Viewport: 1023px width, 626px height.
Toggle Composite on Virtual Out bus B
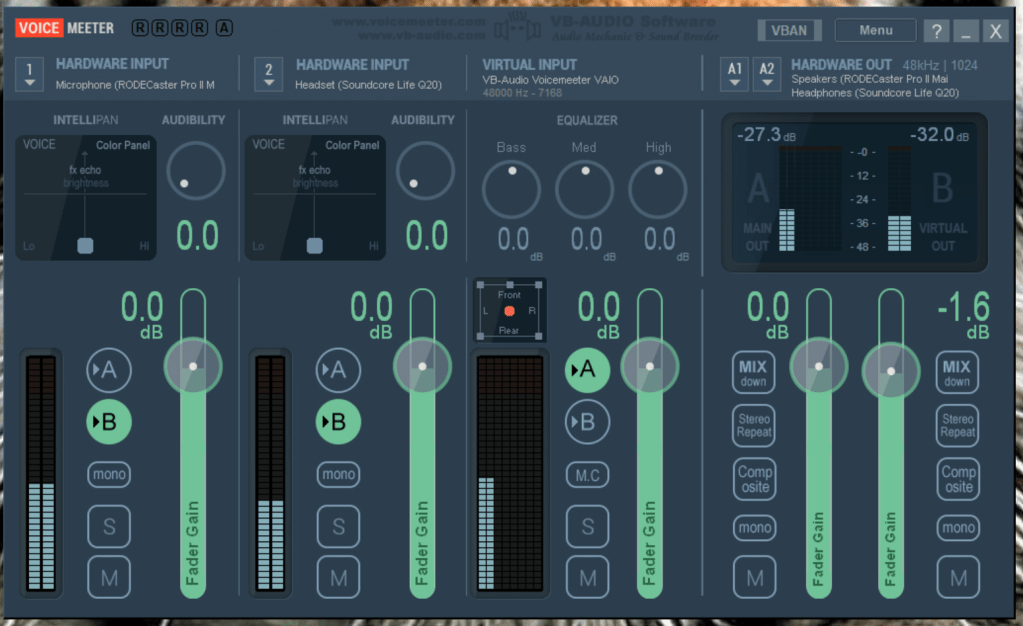pos(958,479)
